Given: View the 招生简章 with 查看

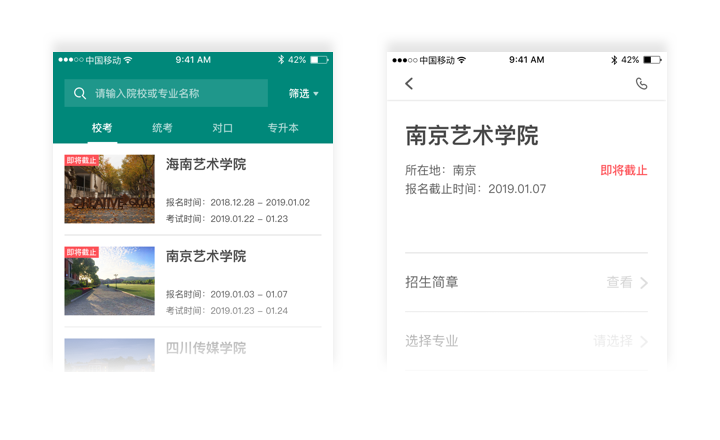Looking at the screenshot, I should (619, 282).
